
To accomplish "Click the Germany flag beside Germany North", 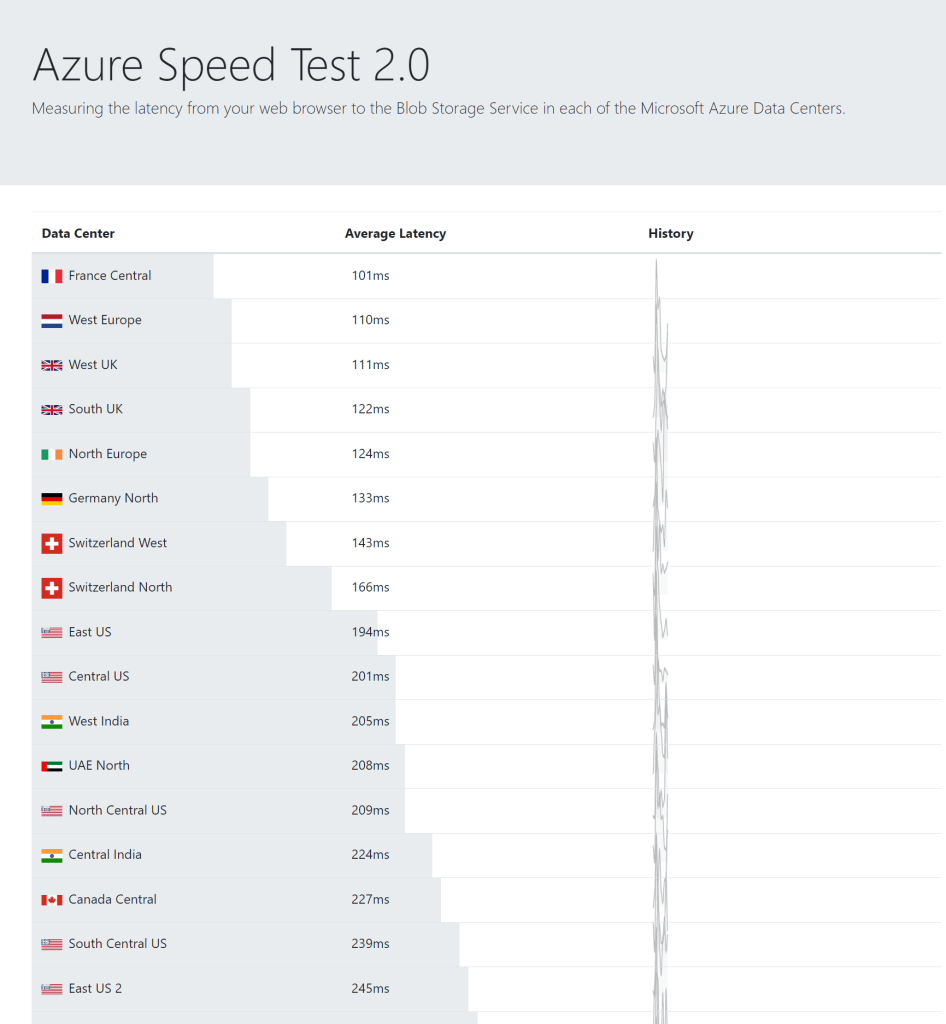I will click(x=51, y=498).
